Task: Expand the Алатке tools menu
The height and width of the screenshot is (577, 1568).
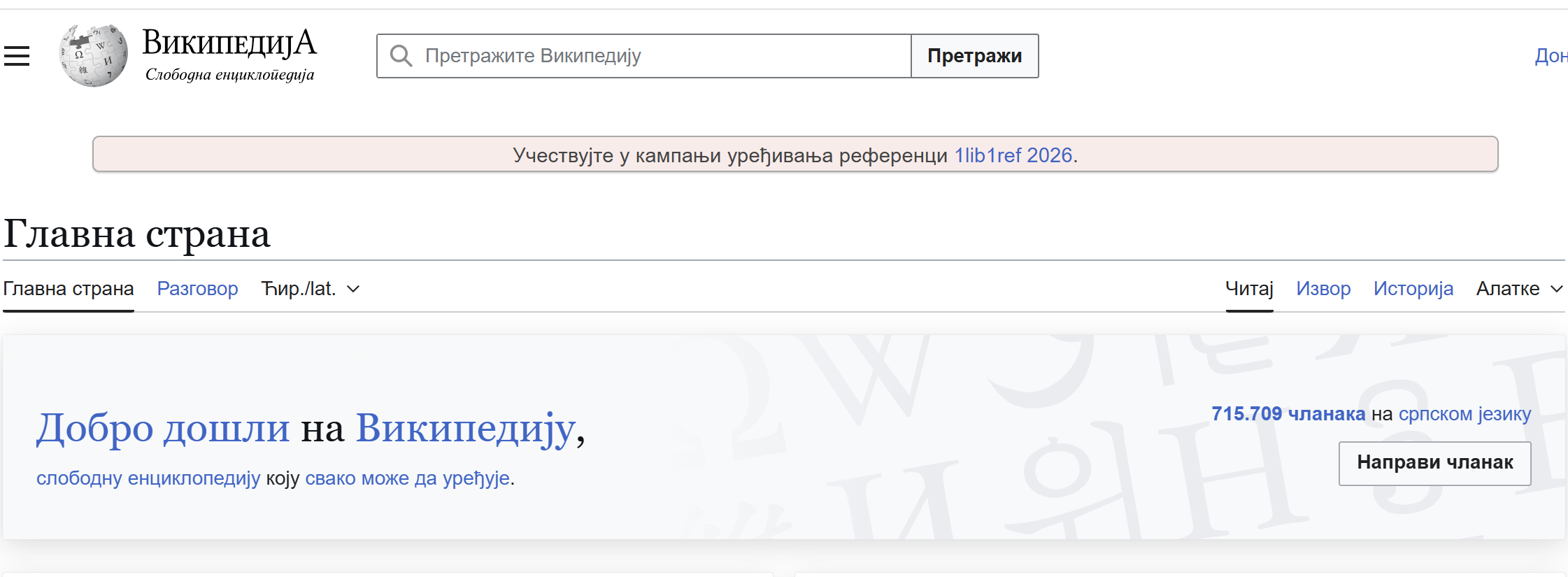Action: click(1519, 289)
